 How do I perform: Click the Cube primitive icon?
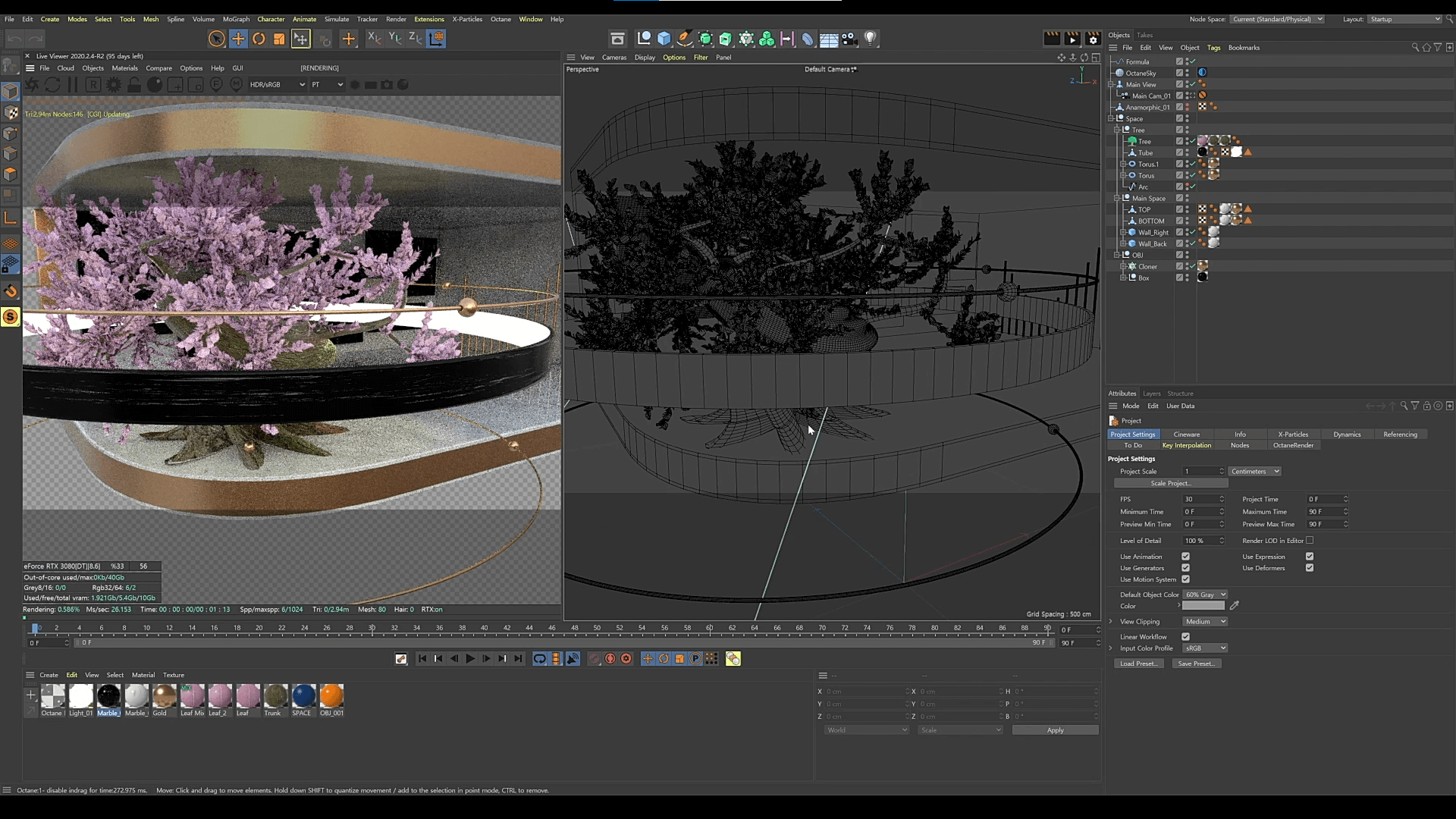(x=664, y=39)
